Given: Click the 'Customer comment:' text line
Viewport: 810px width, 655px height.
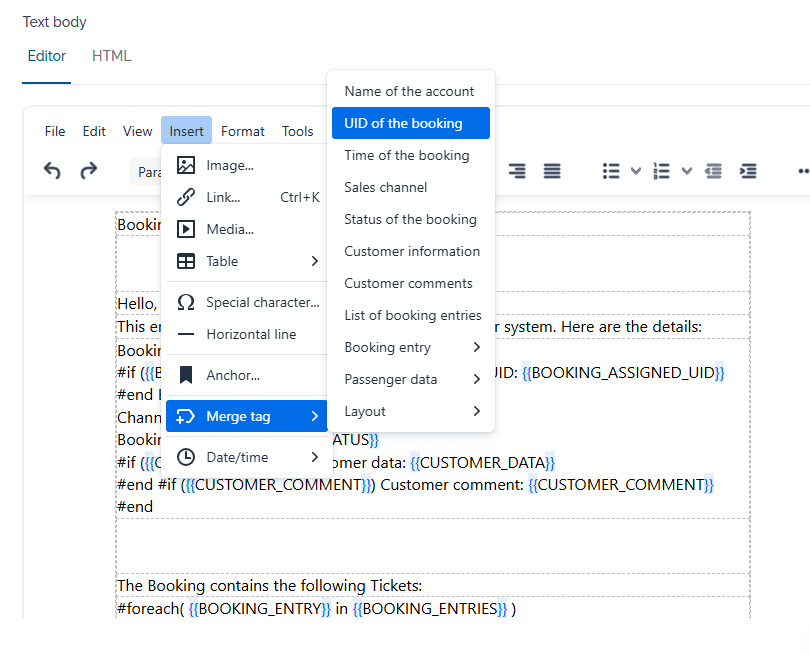Looking at the screenshot, I should click(x=452, y=485).
